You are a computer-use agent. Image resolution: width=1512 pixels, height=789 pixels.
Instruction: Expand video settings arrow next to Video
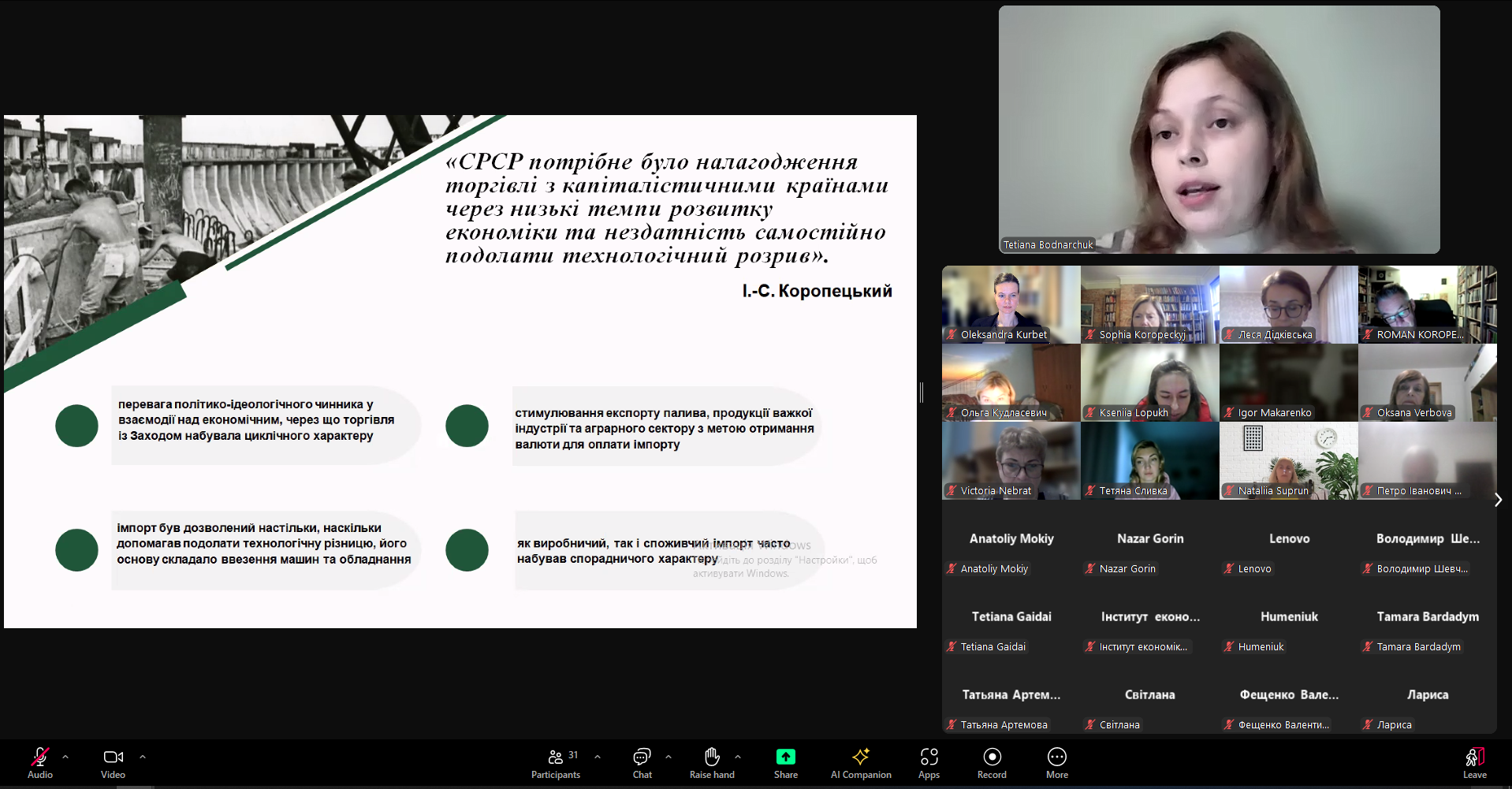pos(143,757)
